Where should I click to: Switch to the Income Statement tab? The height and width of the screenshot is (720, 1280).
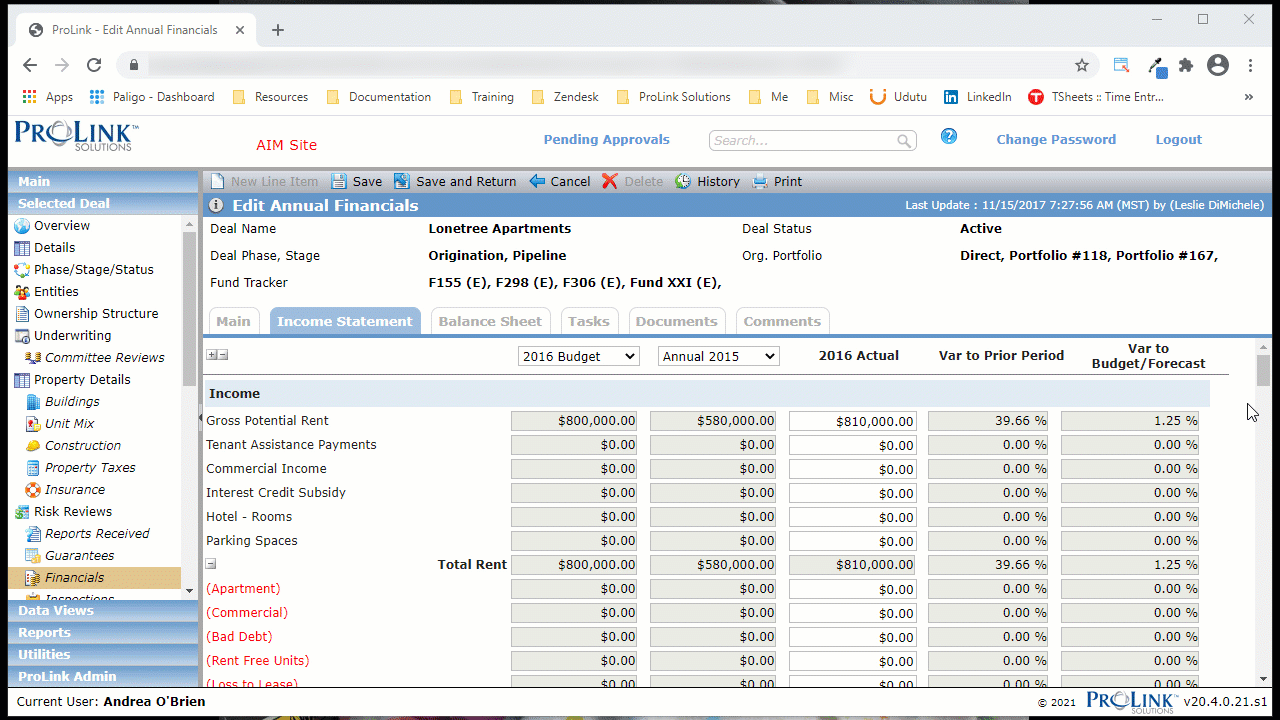pos(345,321)
